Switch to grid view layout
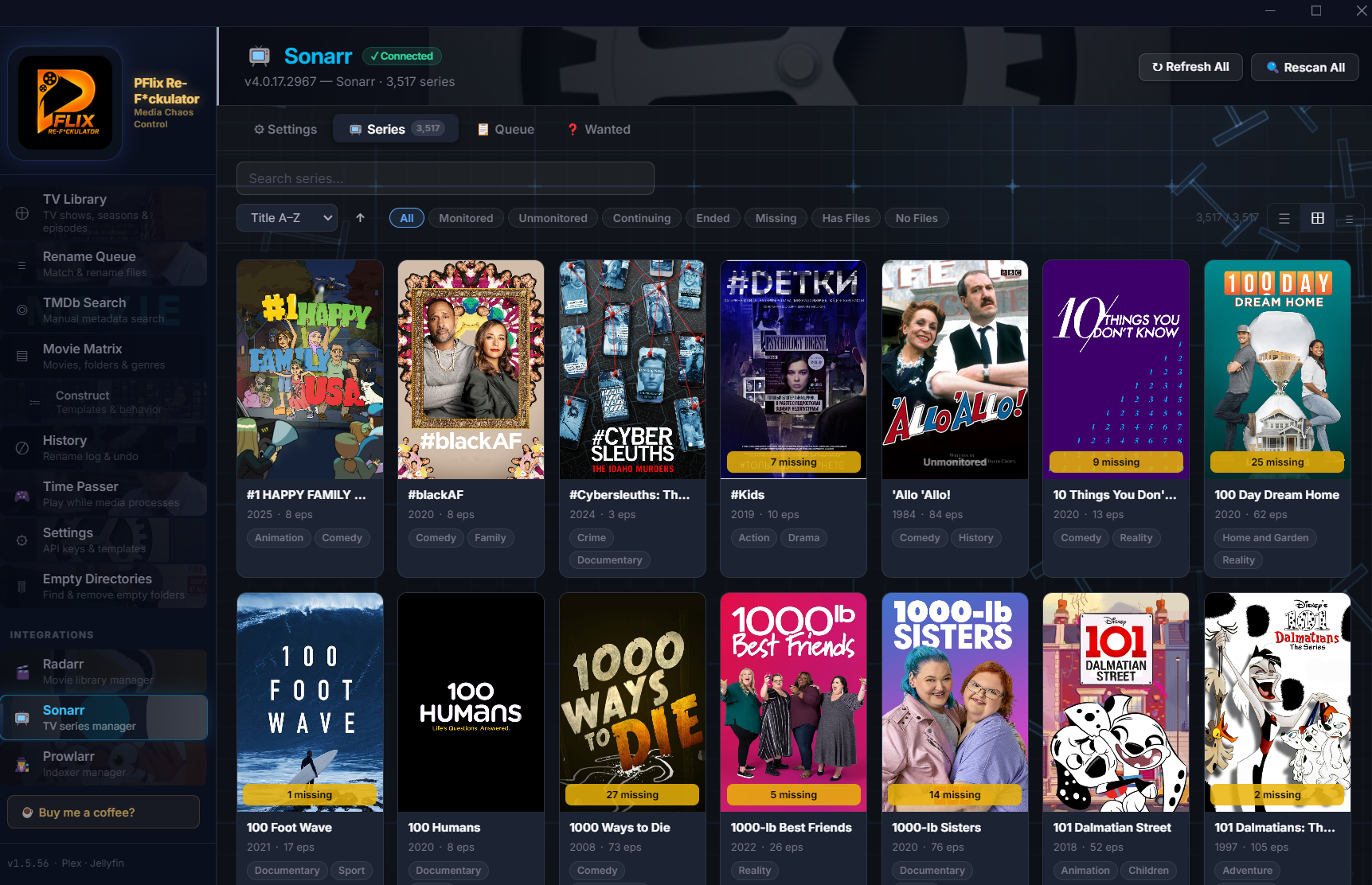This screenshot has width=1372, height=885. (1318, 218)
